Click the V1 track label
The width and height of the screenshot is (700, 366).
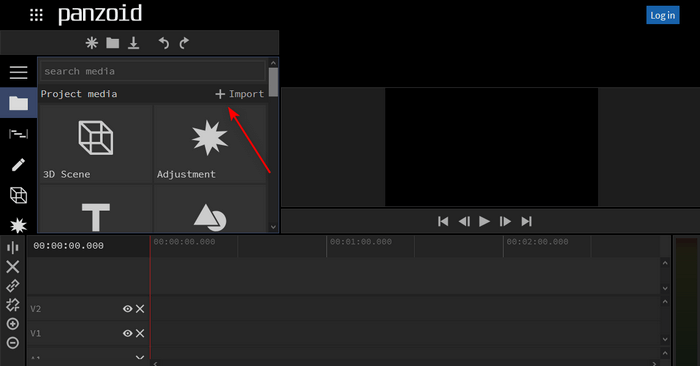click(36, 333)
